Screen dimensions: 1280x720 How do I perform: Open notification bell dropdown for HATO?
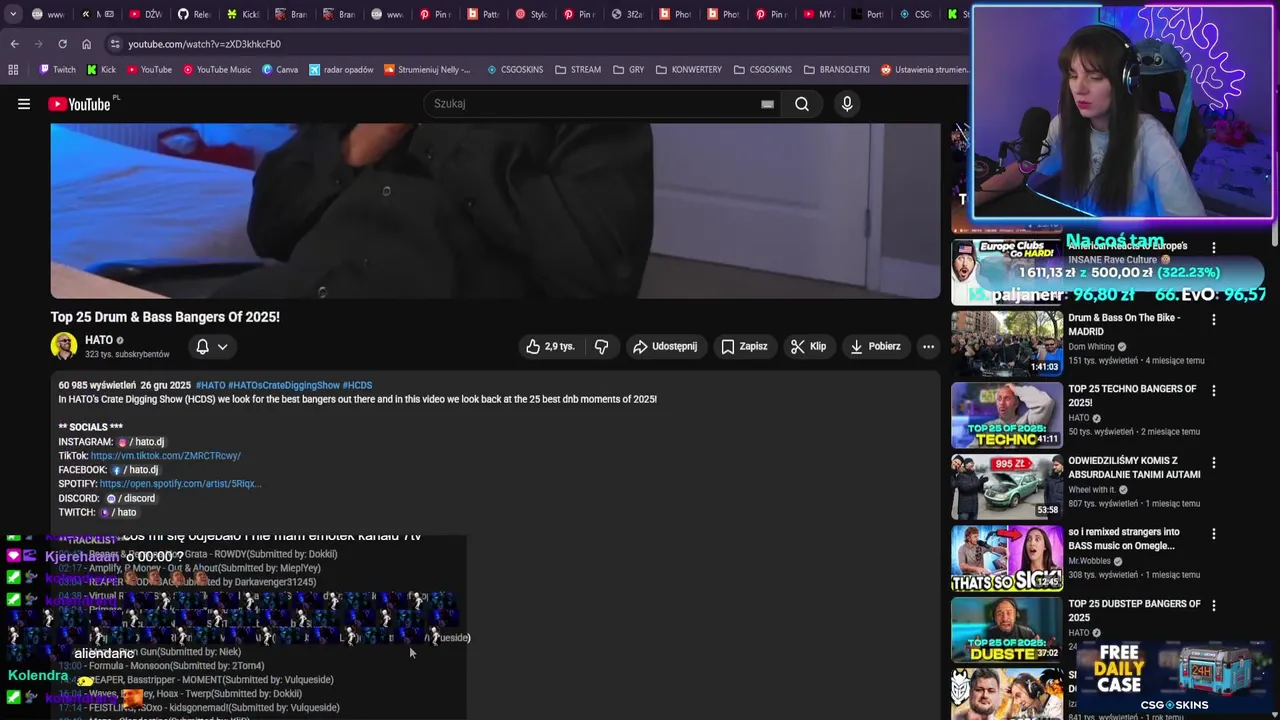pos(212,346)
